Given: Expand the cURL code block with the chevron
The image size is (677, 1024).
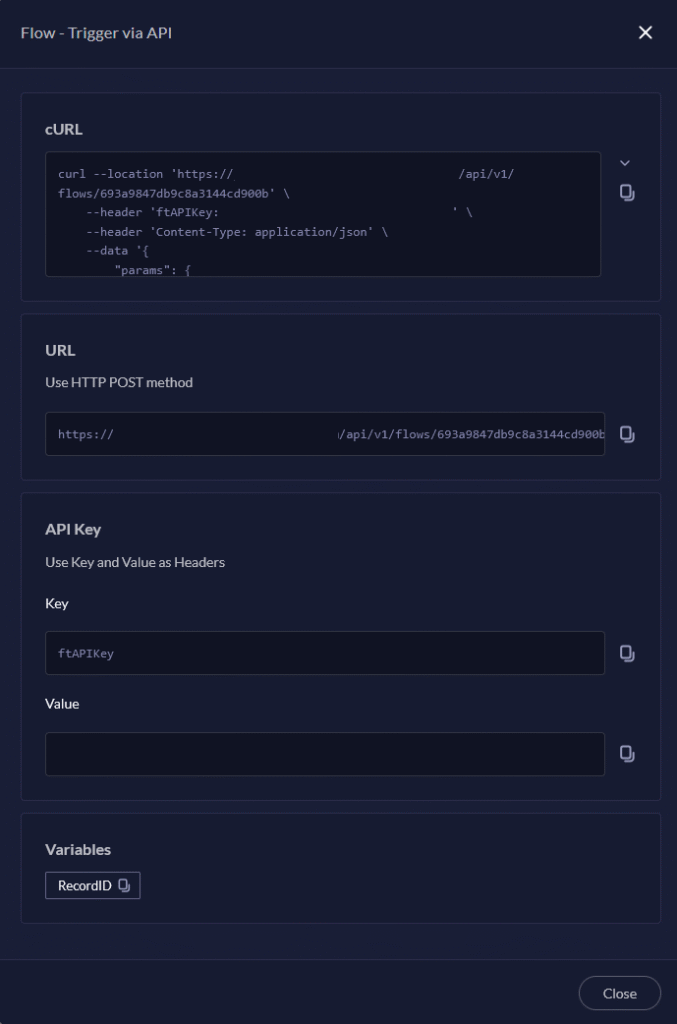Looking at the screenshot, I should tap(626, 161).
